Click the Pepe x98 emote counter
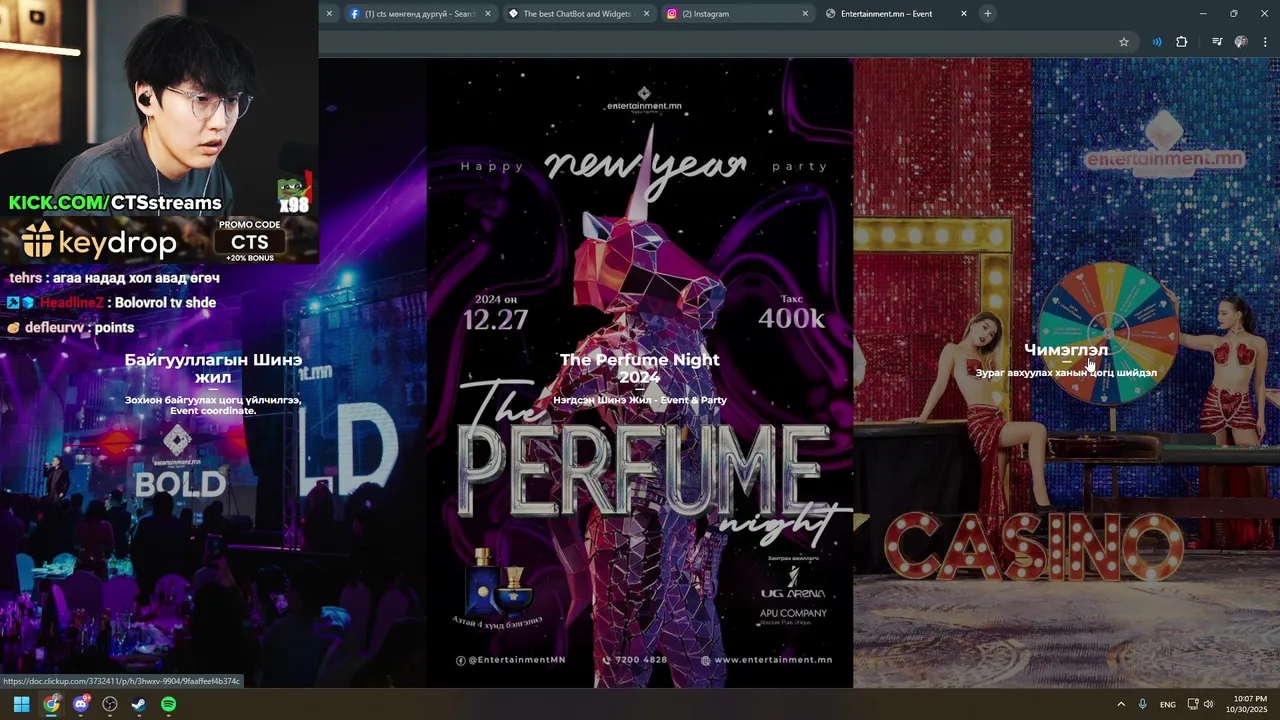The height and width of the screenshot is (720, 1280). 295,195
